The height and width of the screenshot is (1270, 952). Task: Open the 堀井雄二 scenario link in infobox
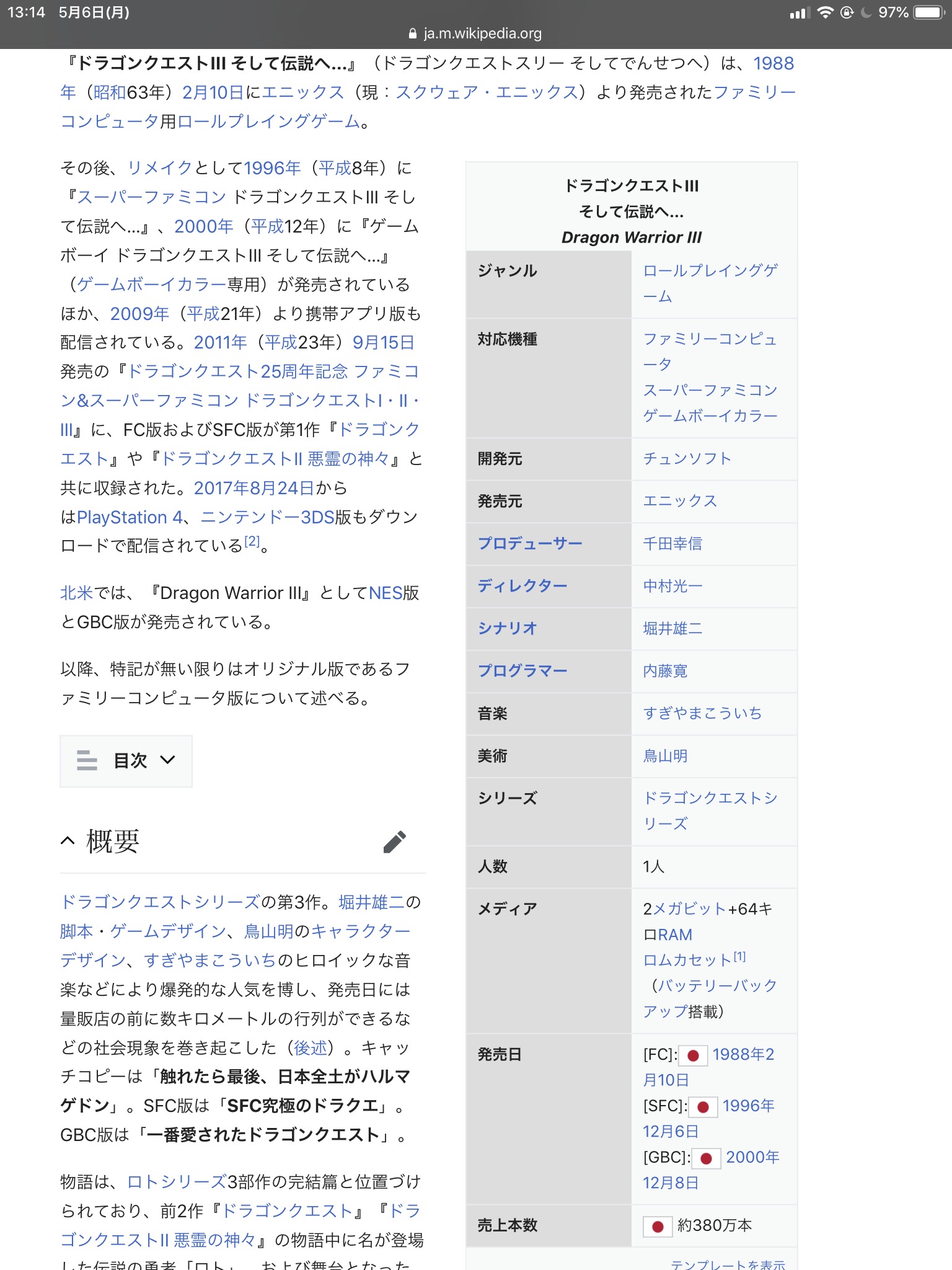point(672,628)
